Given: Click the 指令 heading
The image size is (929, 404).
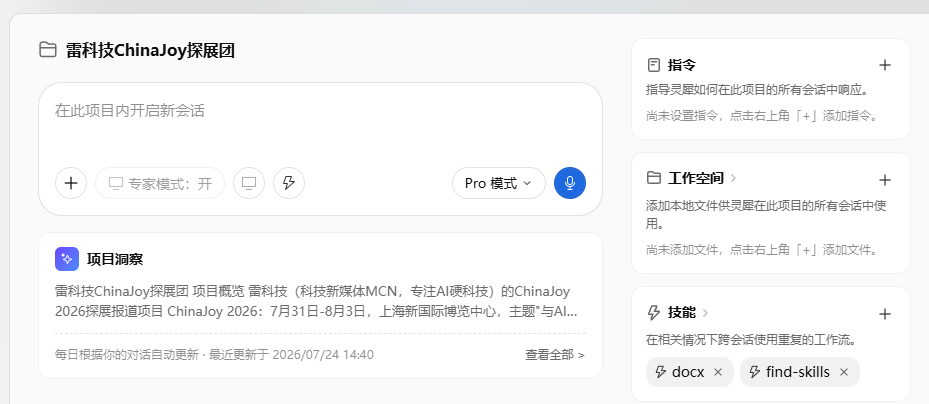Looking at the screenshot, I should 681,65.
